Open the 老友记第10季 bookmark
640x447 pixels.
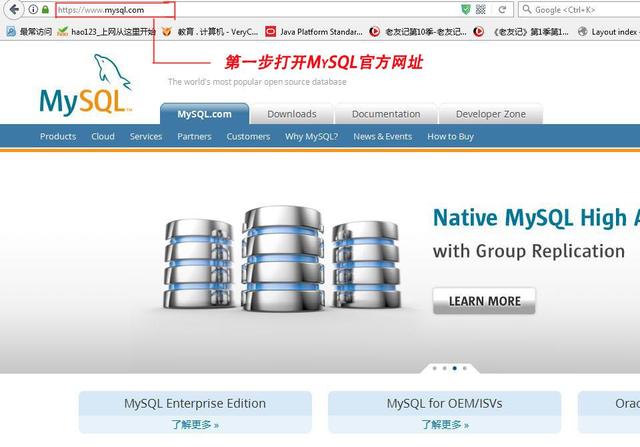418,31
